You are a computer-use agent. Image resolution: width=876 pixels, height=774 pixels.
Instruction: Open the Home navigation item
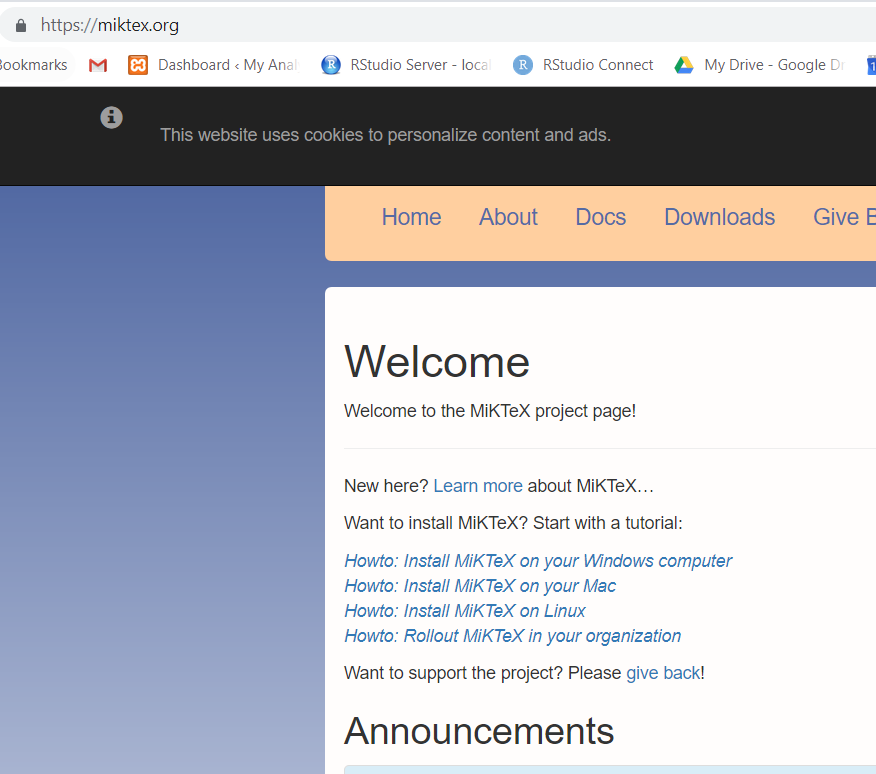(x=411, y=216)
